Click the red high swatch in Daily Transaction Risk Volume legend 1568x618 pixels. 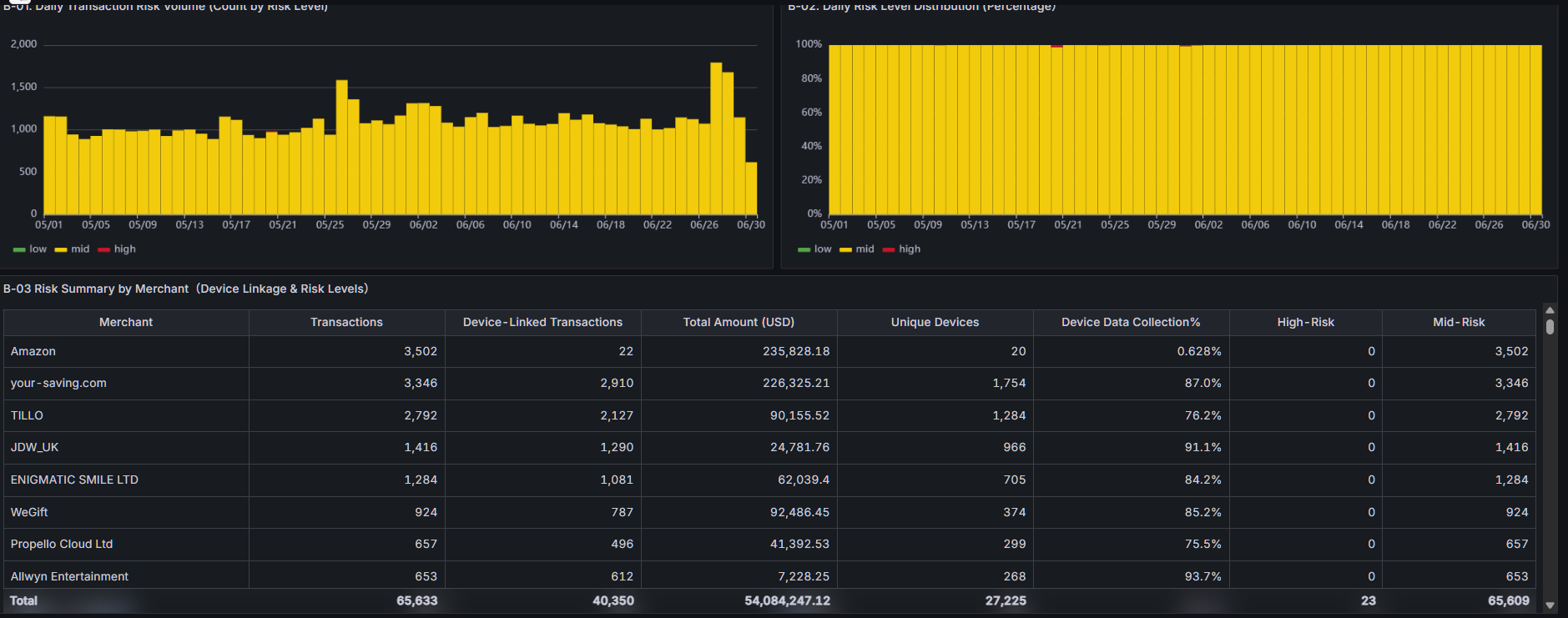point(103,249)
